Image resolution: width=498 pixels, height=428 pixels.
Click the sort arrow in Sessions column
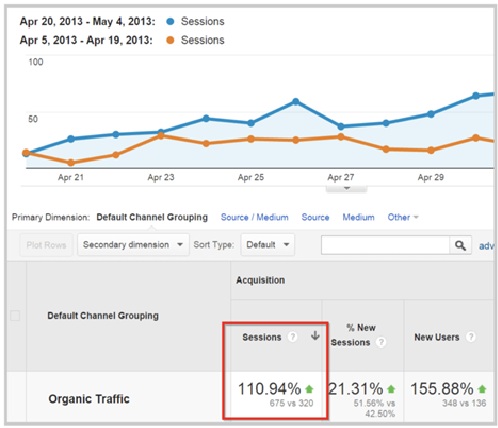coord(315,336)
